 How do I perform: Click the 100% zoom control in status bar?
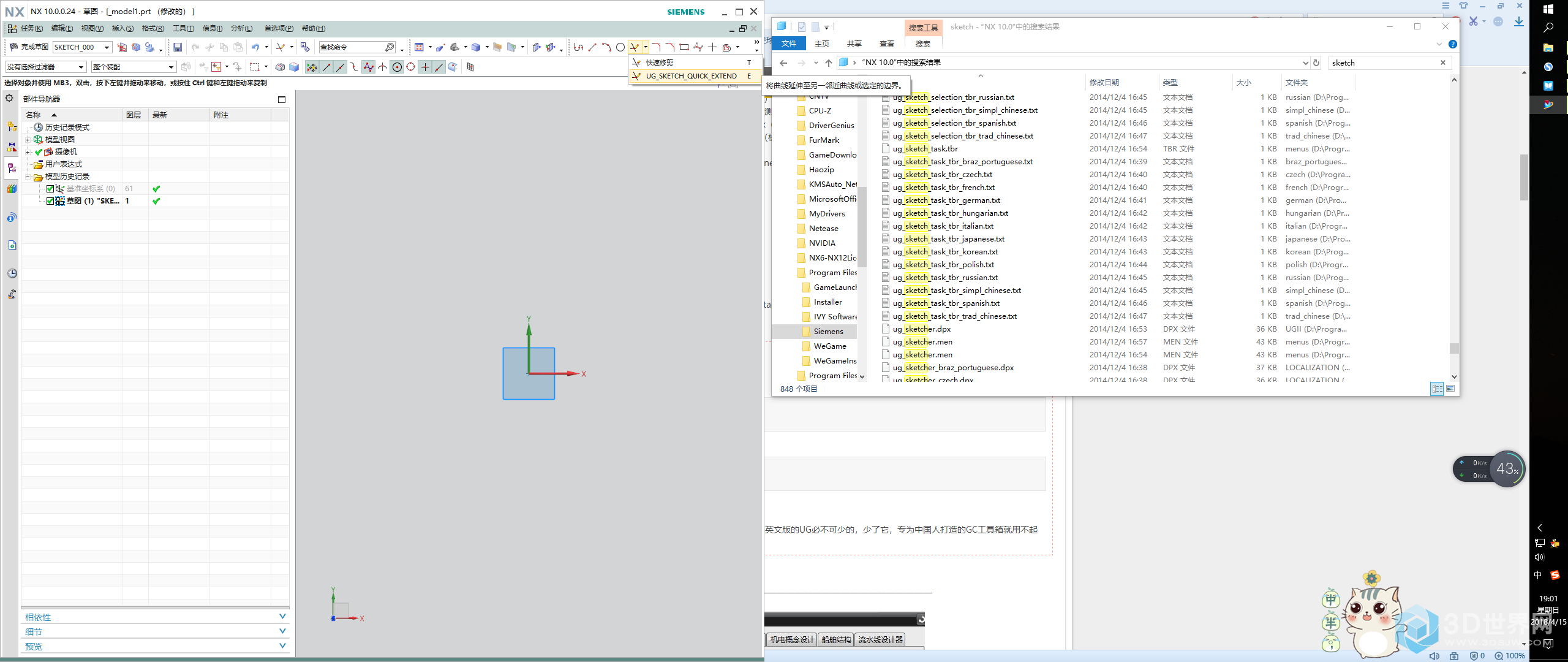click(x=1510, y=655)
